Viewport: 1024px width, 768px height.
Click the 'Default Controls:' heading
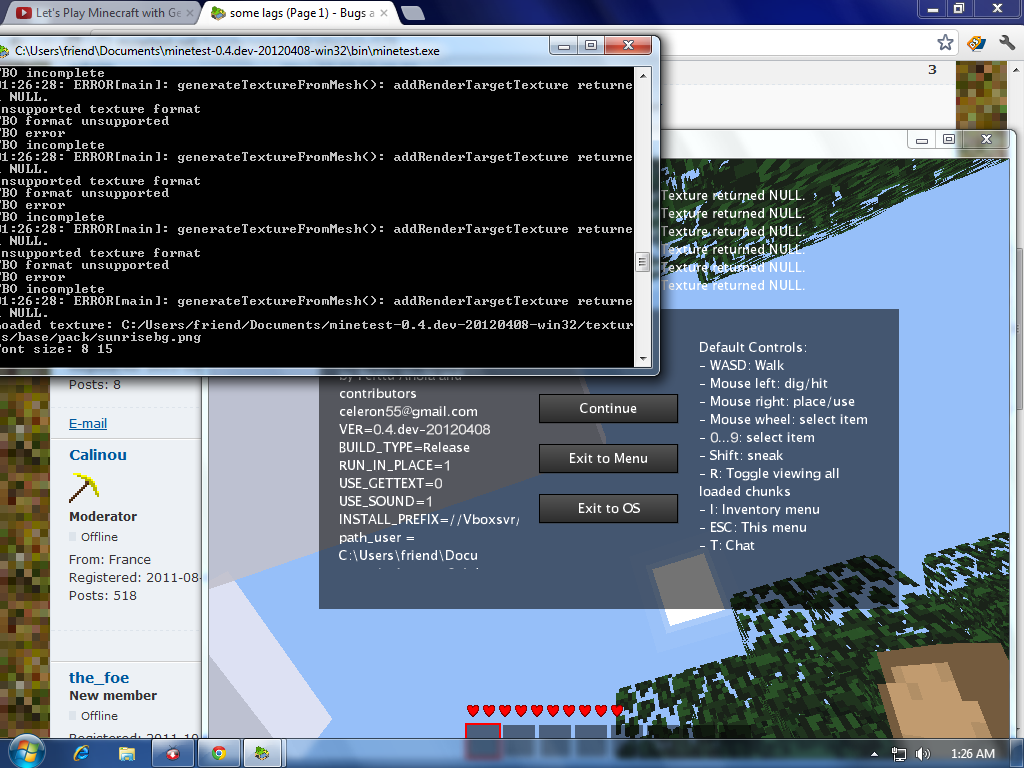[x=753, y=347]
